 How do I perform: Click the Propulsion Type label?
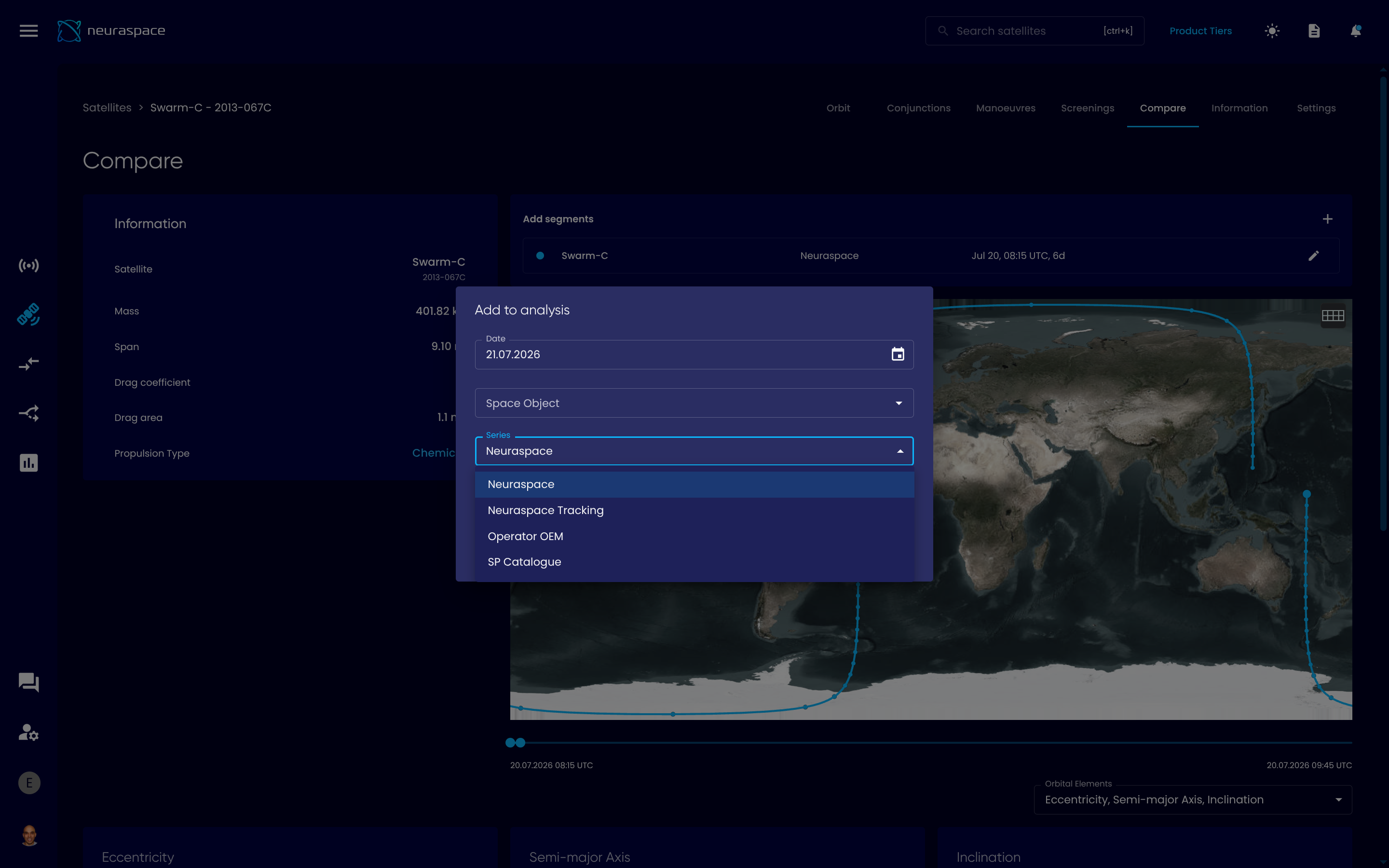151,453
